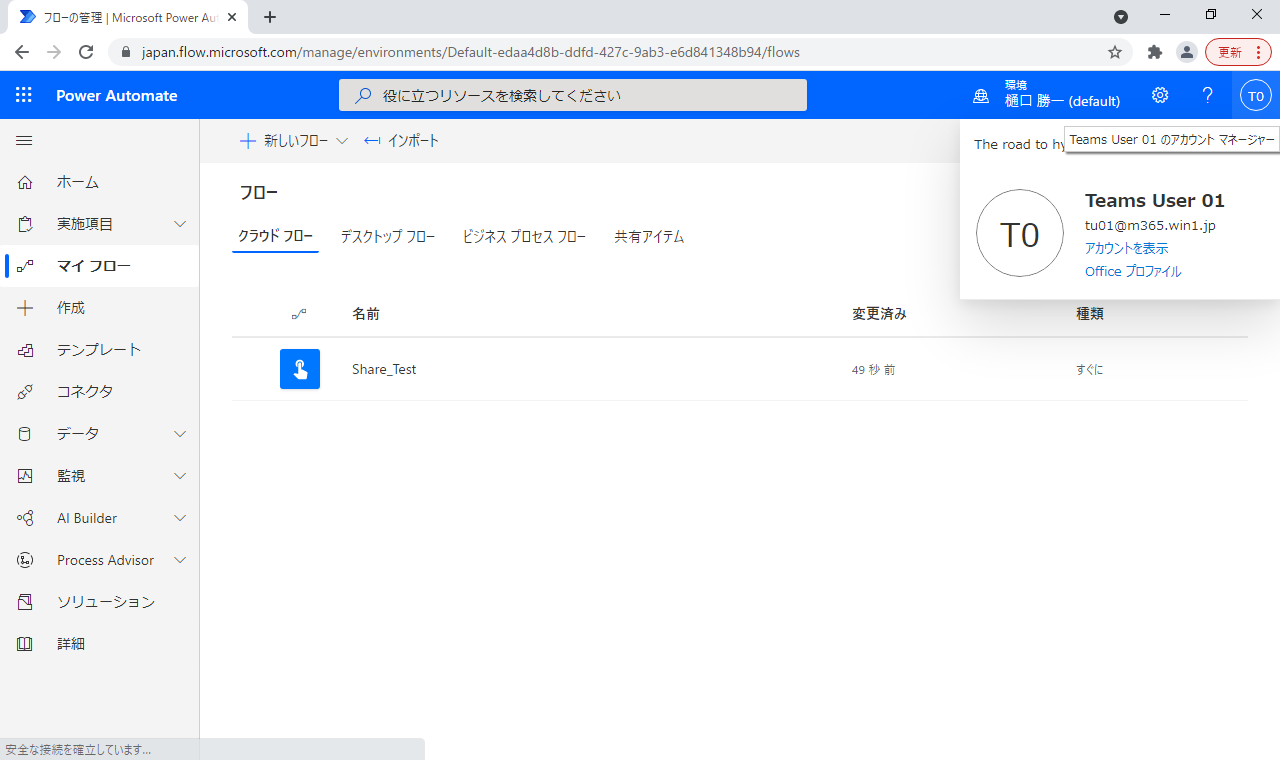Expand the 監視 chevron
The height and width of the screenshot is (760, 1280).
click(x=180, y=476)
